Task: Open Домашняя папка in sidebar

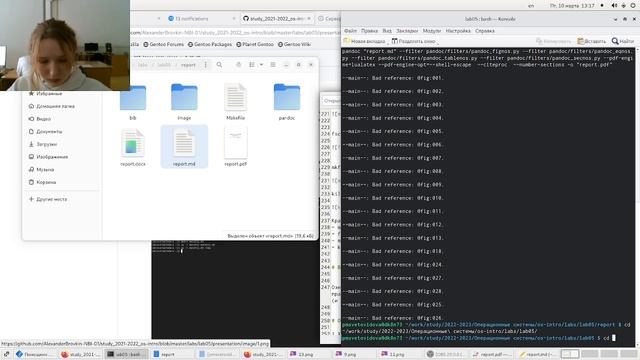Action: click(51, 106)
